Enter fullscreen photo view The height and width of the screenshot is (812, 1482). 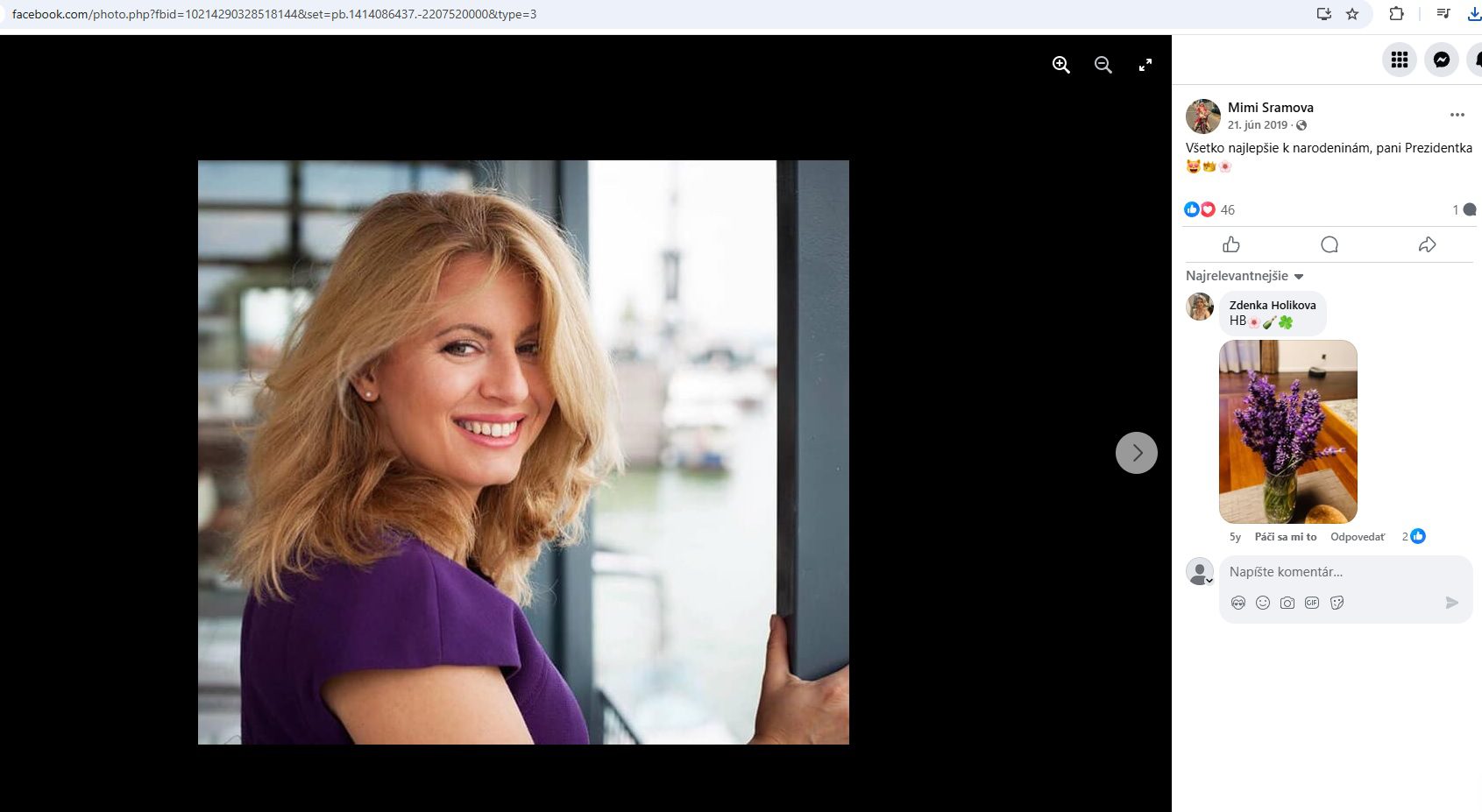1145,65
